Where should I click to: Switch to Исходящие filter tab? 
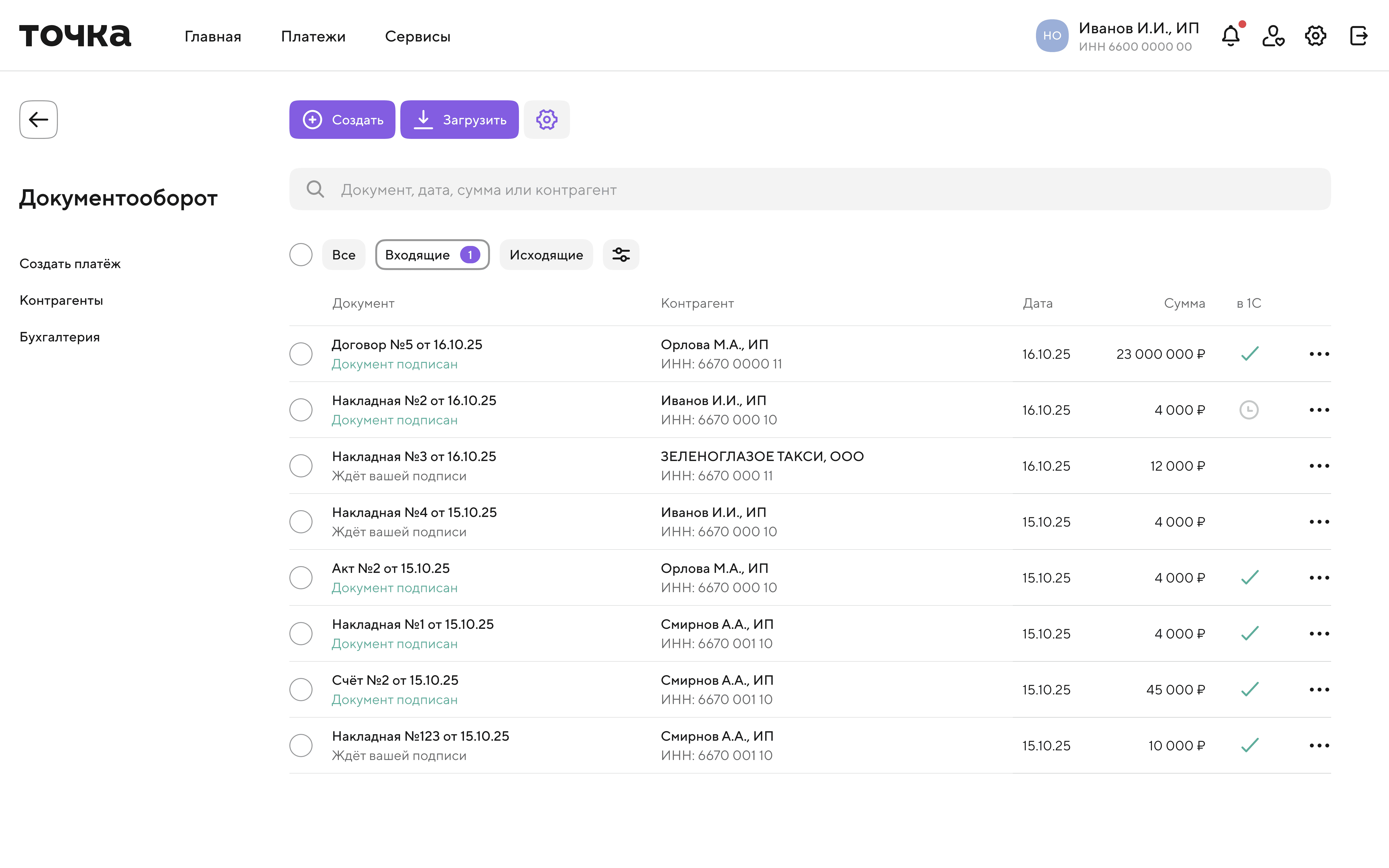(546, 254)
